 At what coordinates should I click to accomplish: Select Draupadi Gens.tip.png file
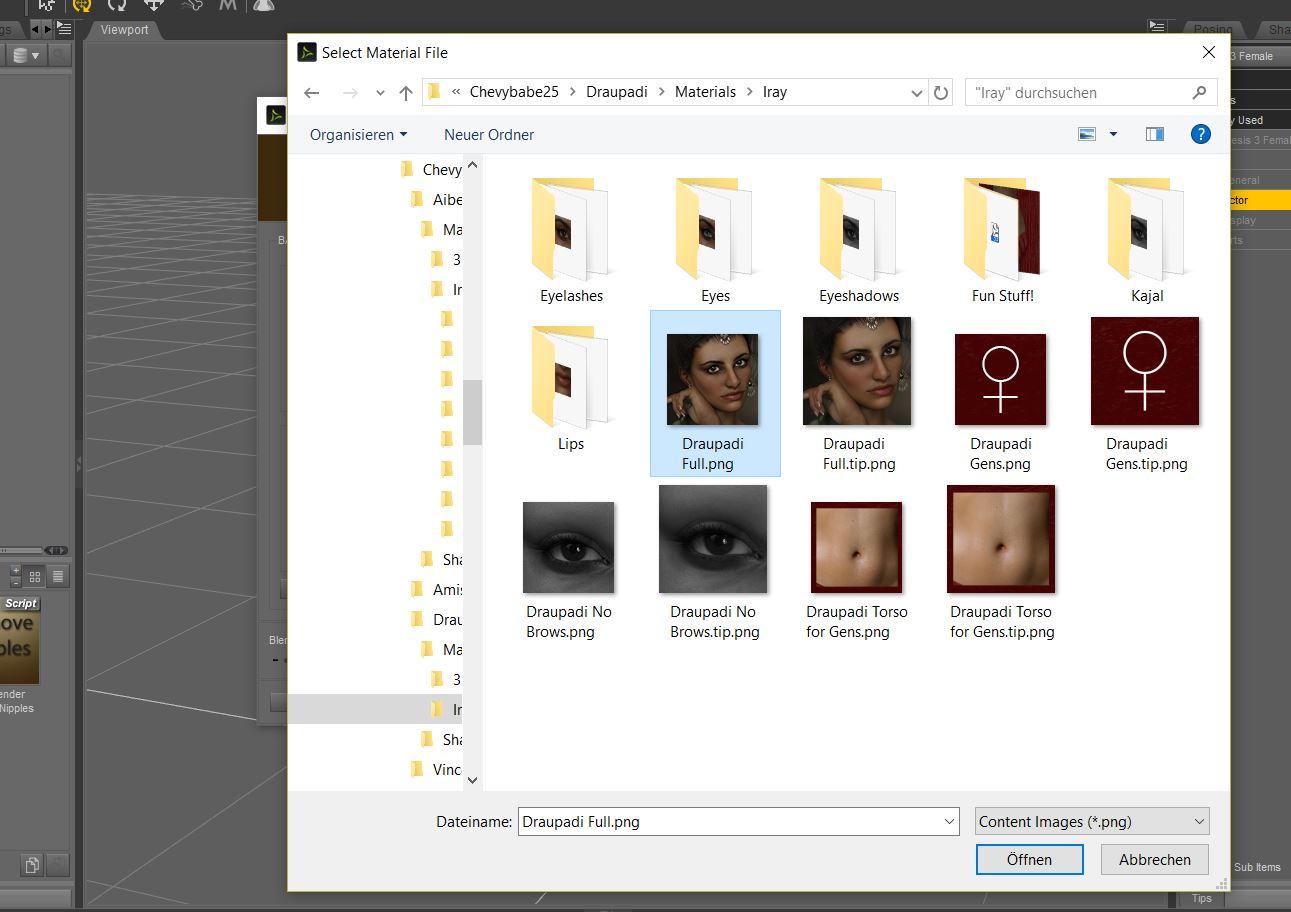[x=1146, y=394]
